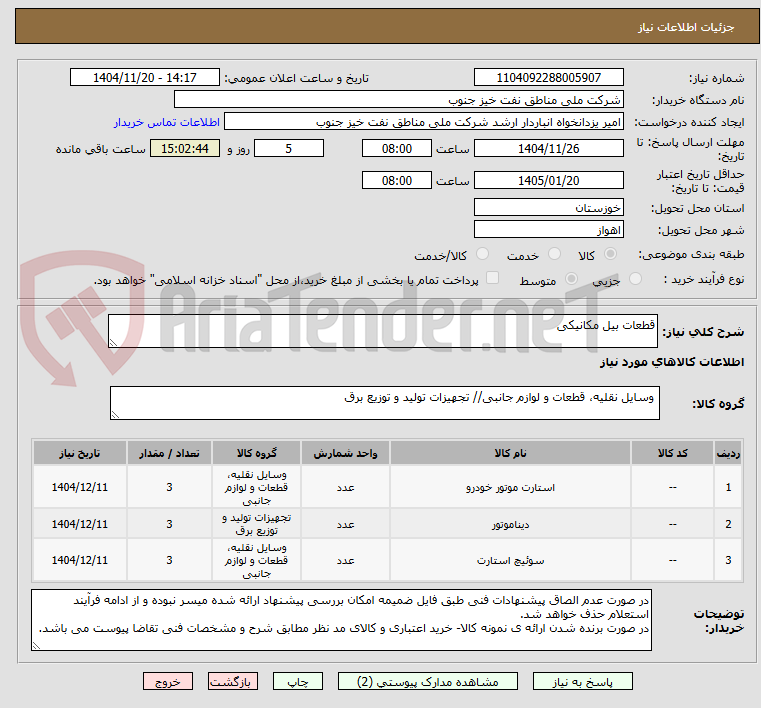Select the متوسط purchase type radio
Image resolution: width=761 pixels, height=708 pixels.
click(x=572, y=279)
